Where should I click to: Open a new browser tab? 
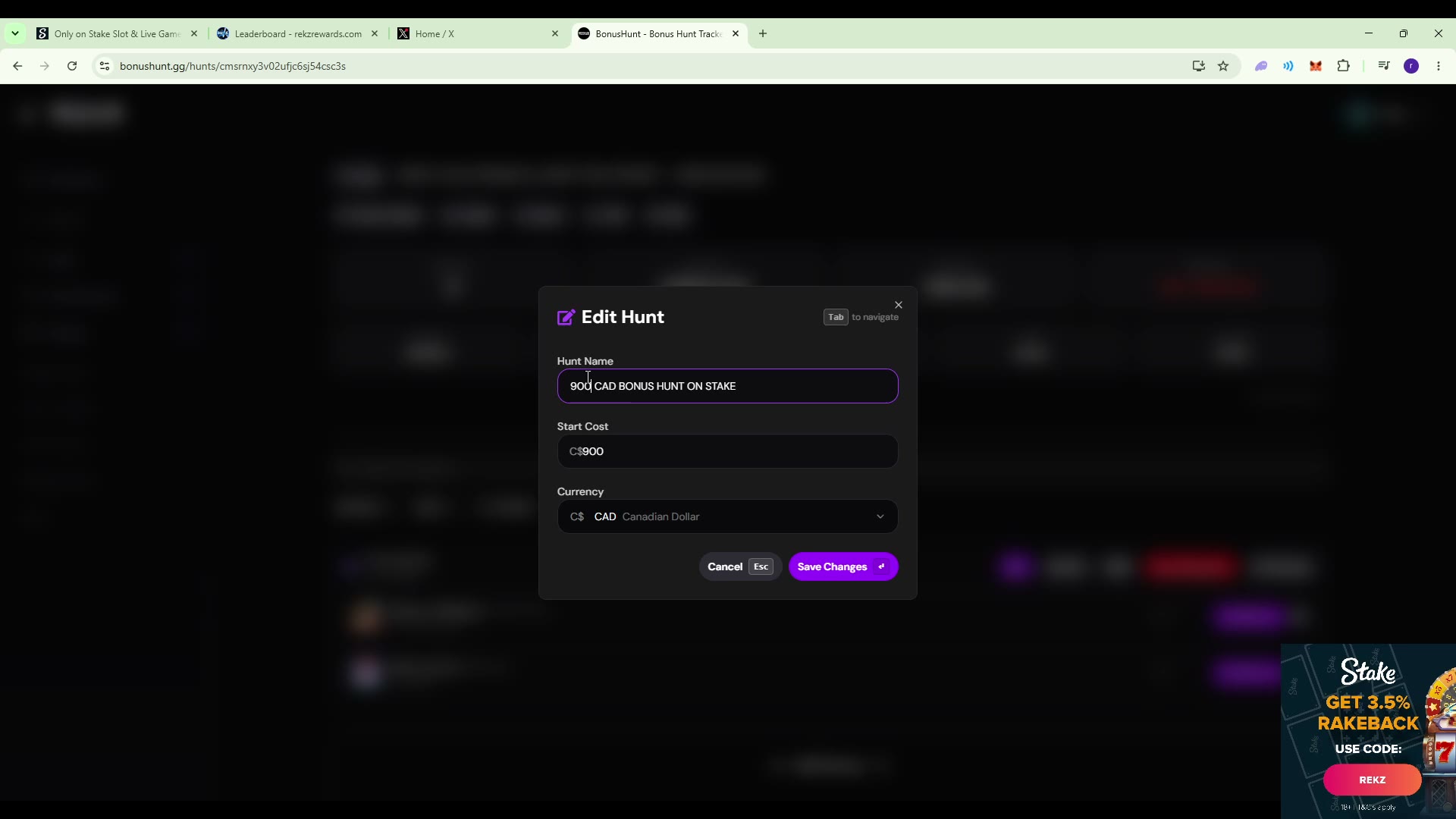763,33
